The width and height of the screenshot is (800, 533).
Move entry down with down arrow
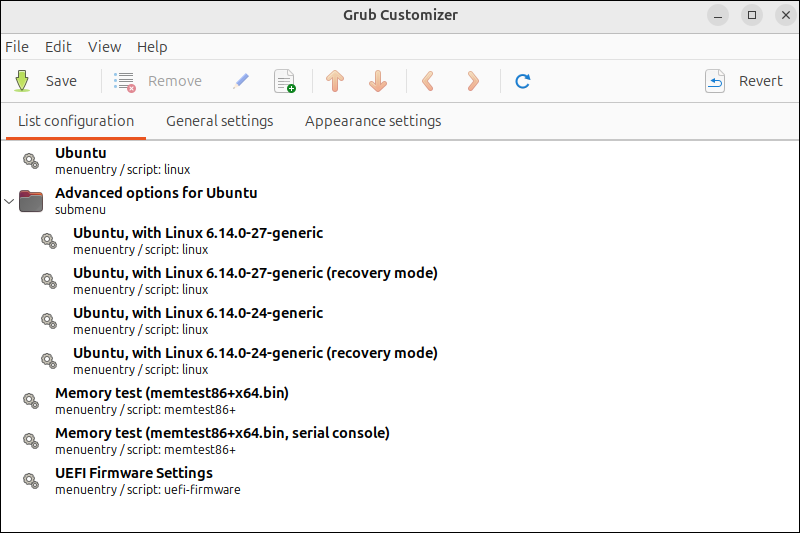[378, 81]
